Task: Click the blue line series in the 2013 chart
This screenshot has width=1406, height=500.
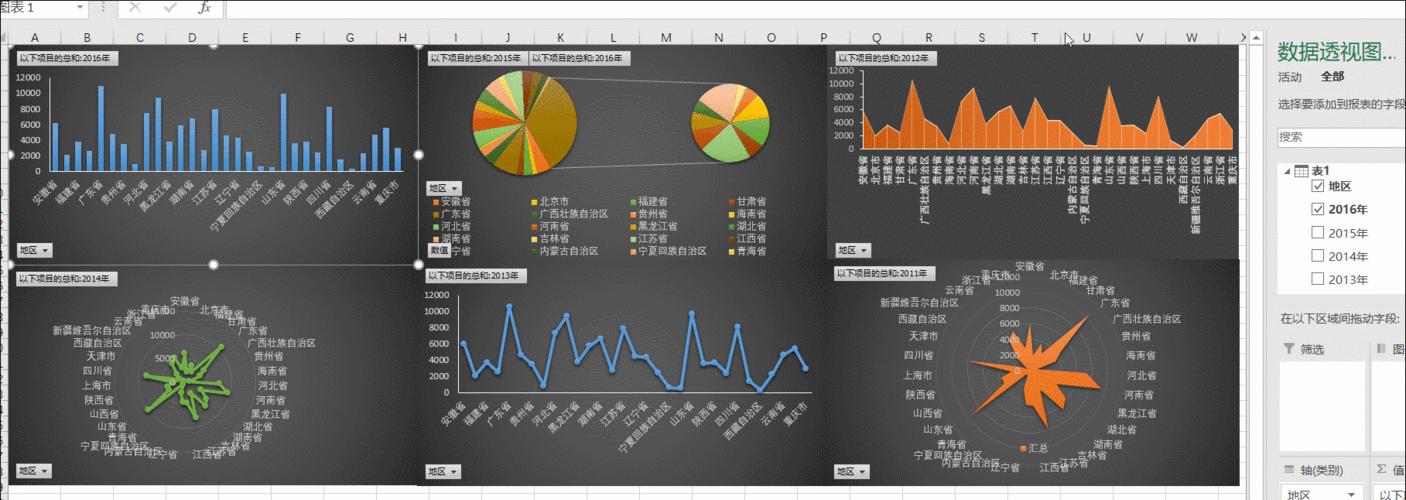Action: tap(633, 350)
